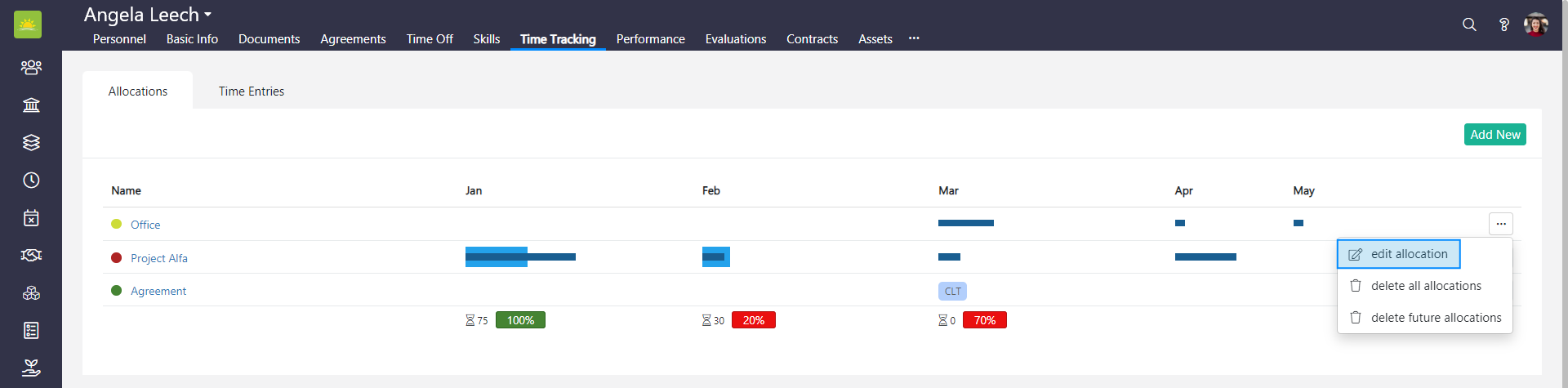This screenshot has height=388, width=1568.
Task: Click the search magnifier icon
Action: point(1469,25)
